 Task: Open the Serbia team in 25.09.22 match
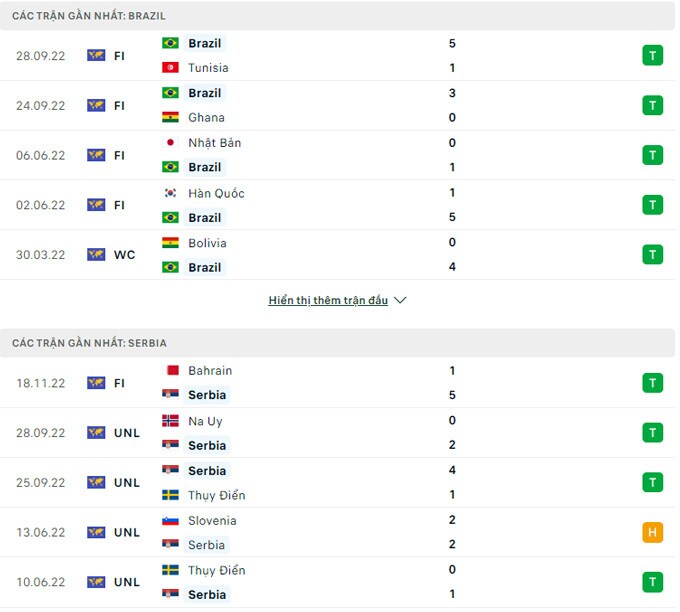click(x=207, y=471)
